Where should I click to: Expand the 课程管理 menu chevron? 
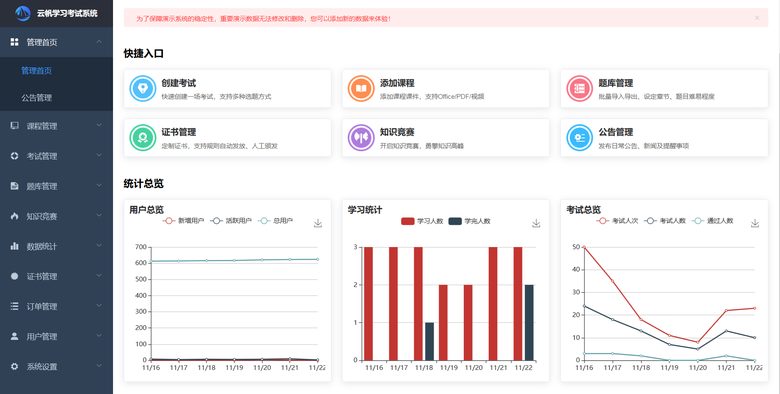99,125
